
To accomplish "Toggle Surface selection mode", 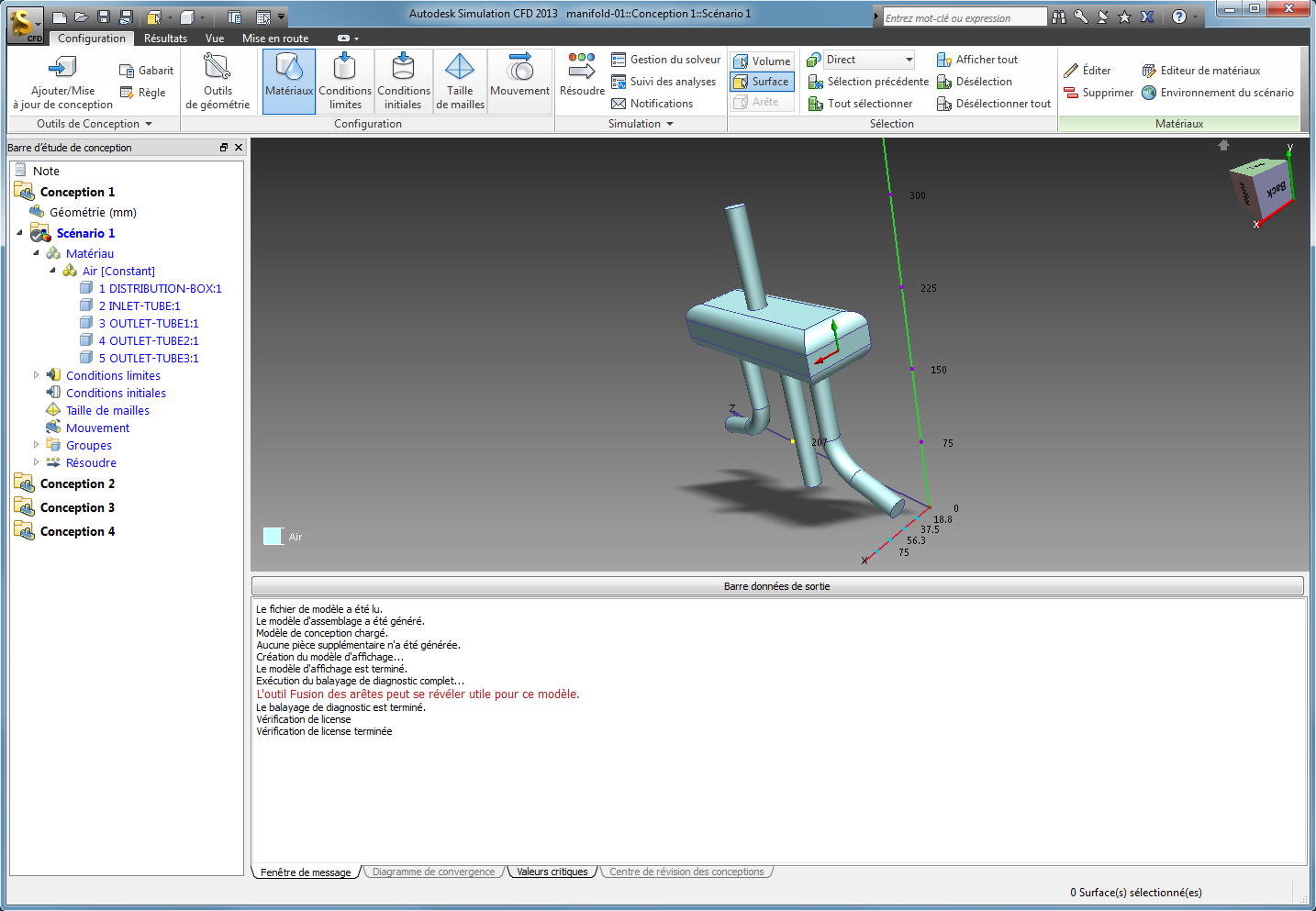I will pos(762,82).
